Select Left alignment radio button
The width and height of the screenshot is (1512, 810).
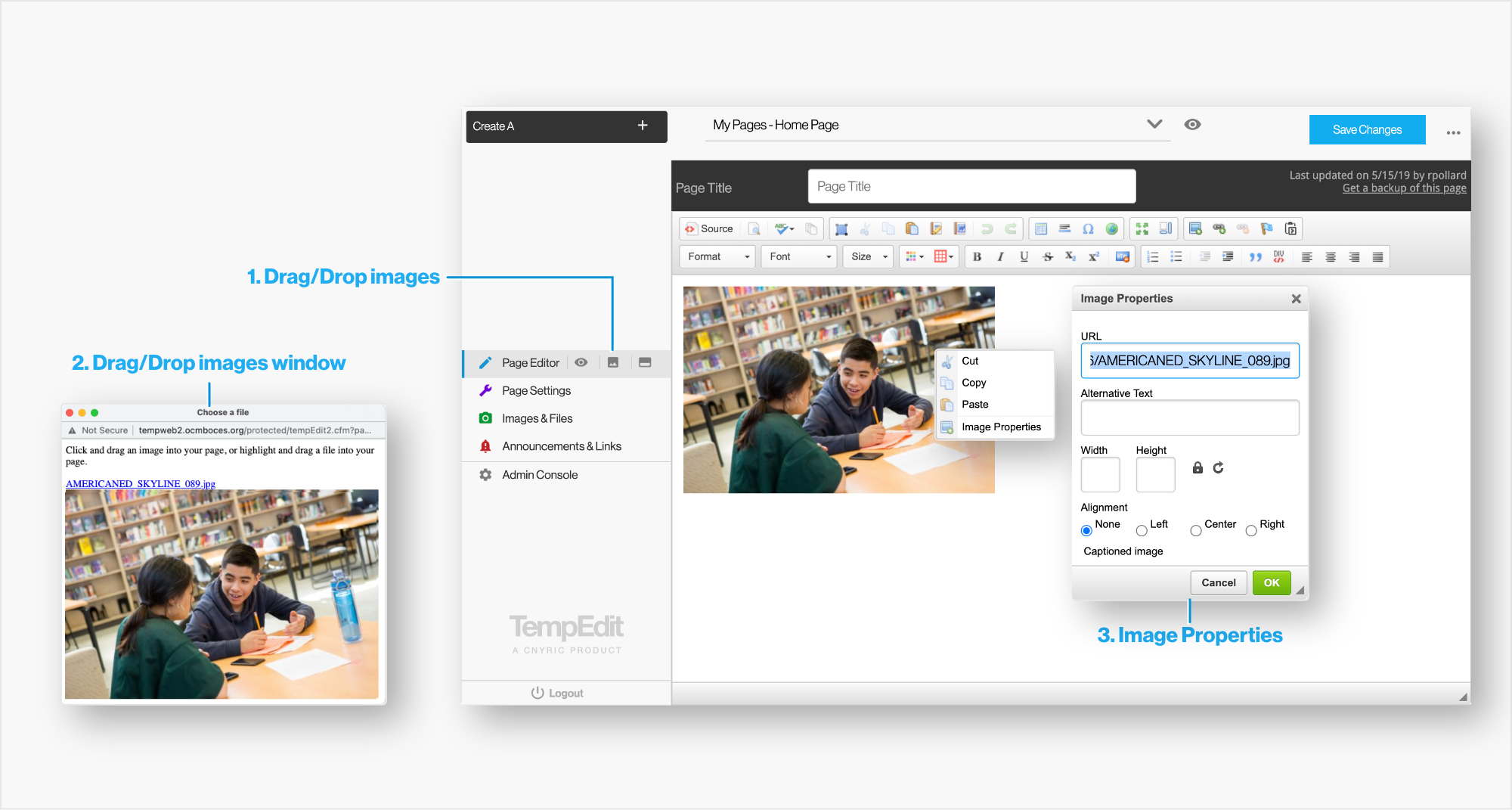click(x=1142, y=530)
